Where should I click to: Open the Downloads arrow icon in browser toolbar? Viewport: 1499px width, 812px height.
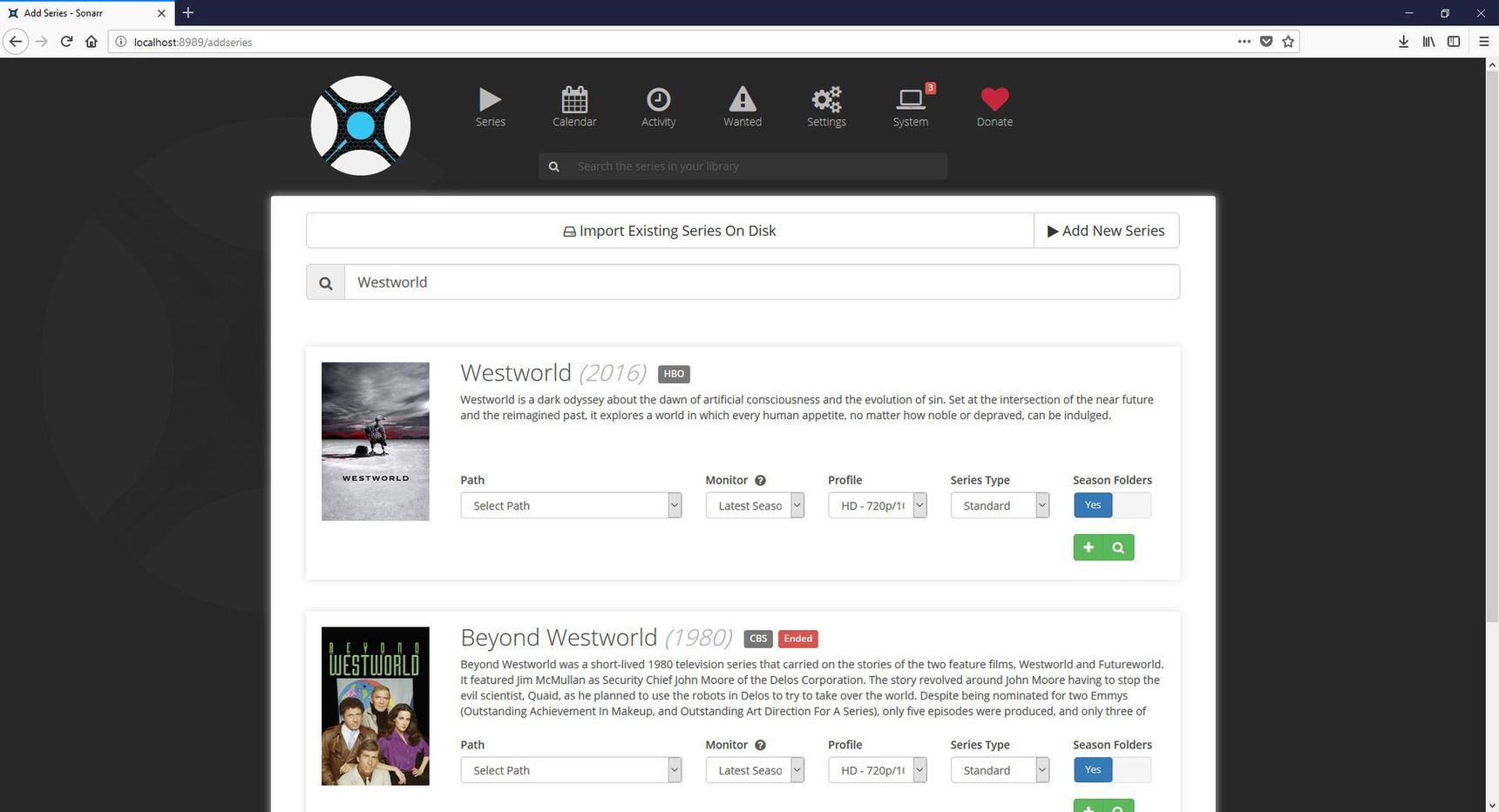1403,42
